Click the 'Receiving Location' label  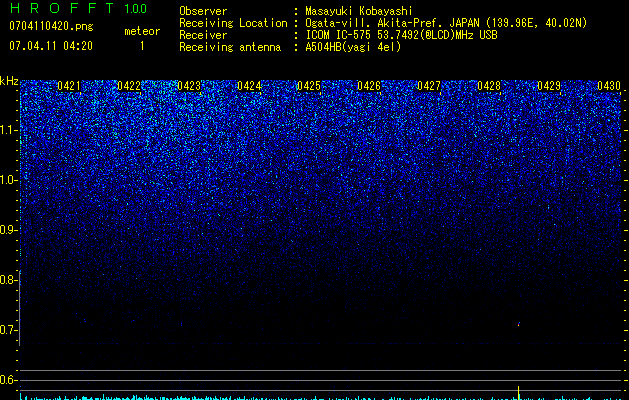coord(233,23)
